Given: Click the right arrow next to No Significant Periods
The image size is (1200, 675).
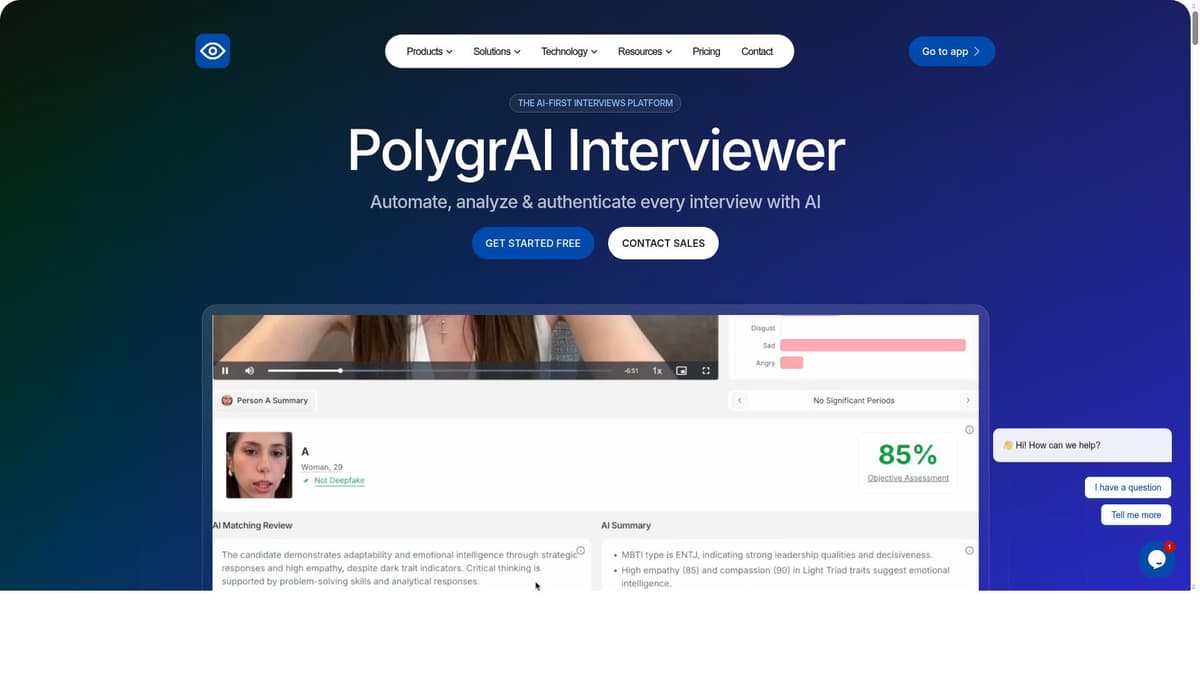Looking at the screenshot, I should (967, 400).
